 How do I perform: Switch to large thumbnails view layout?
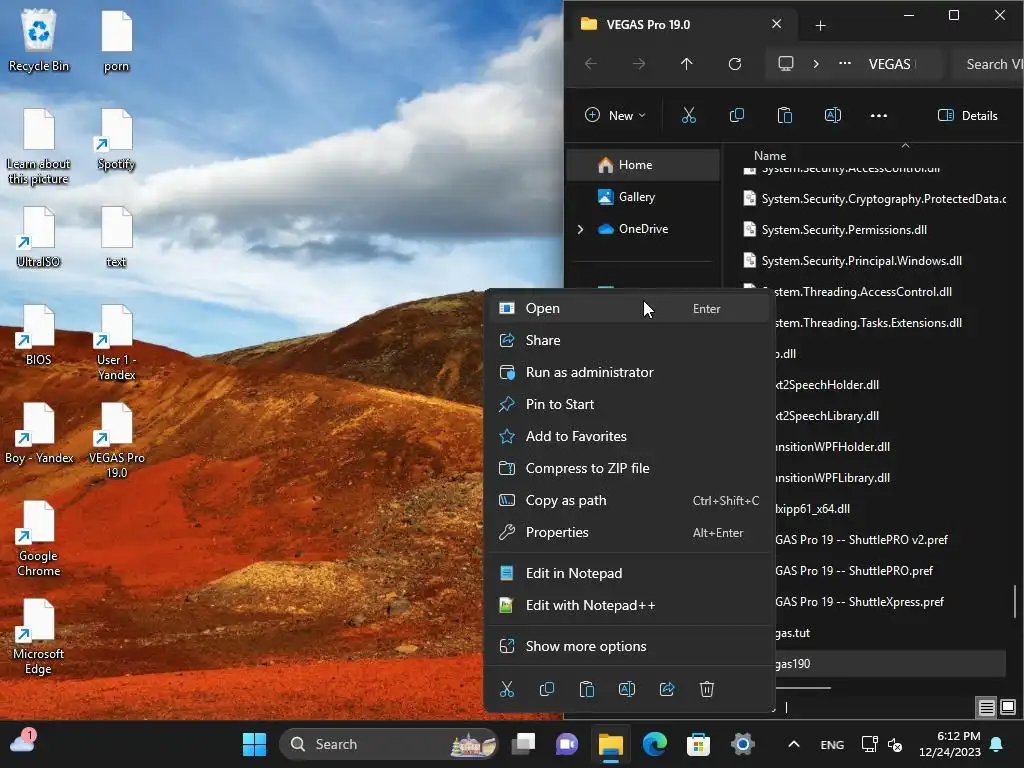click(1008, 707)
